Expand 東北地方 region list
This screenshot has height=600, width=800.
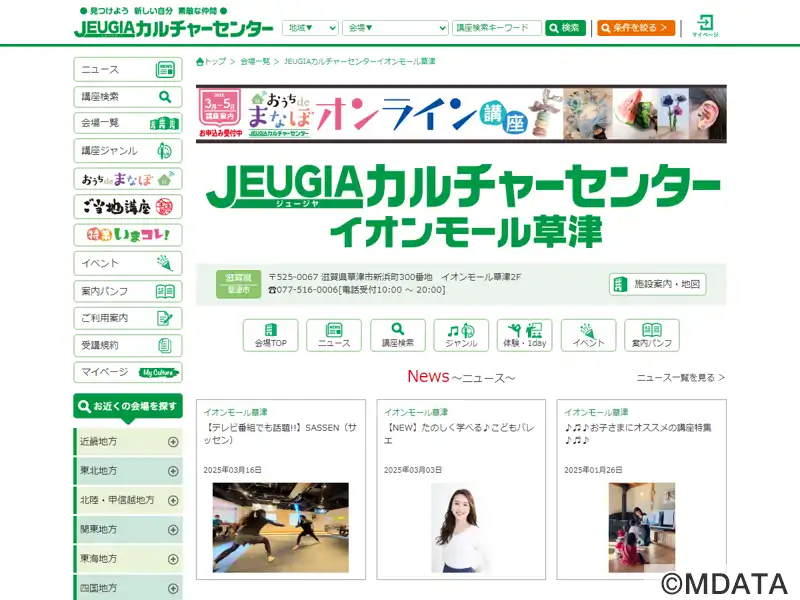(x=128, y=471)
